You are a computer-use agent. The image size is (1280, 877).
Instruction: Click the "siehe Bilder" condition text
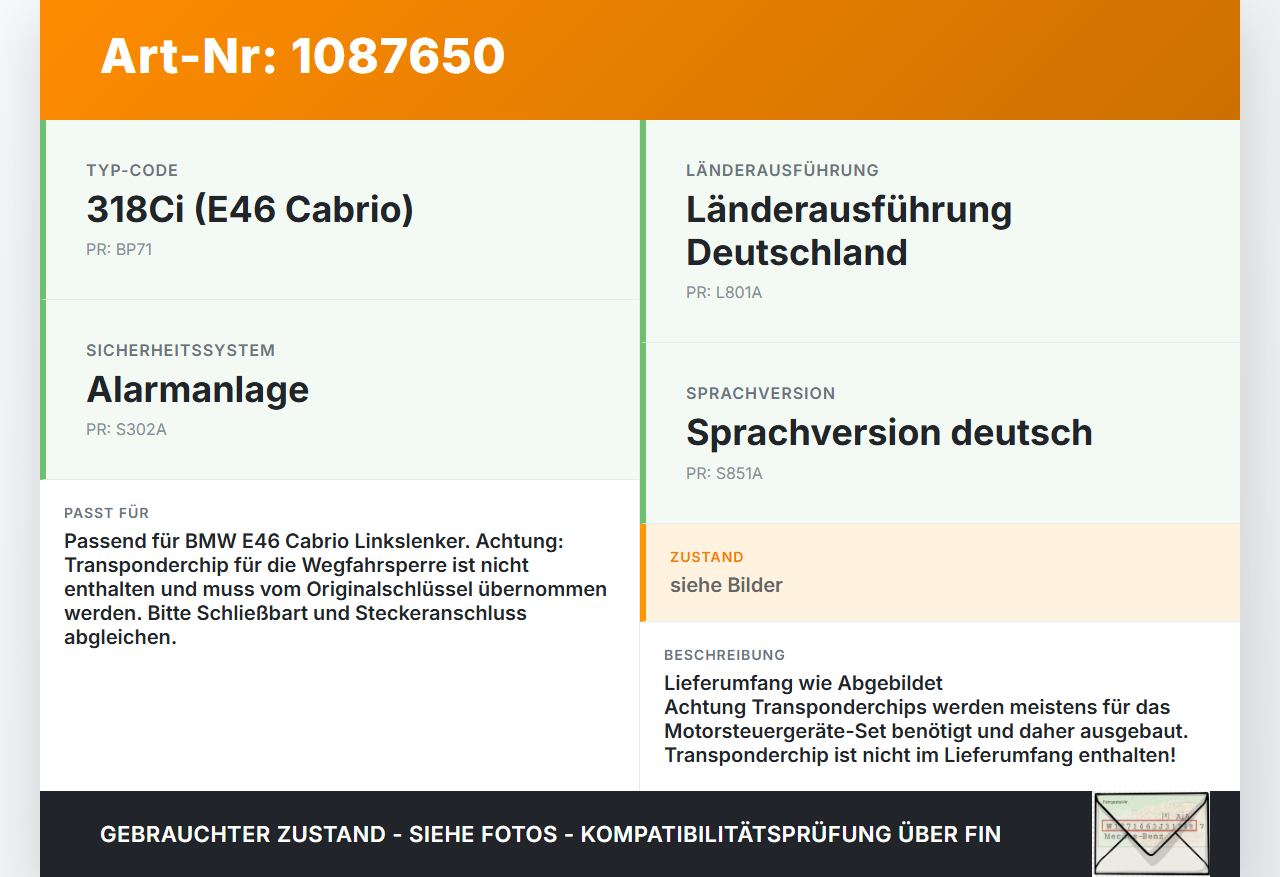pyautogui.click(x=726, y=585)
